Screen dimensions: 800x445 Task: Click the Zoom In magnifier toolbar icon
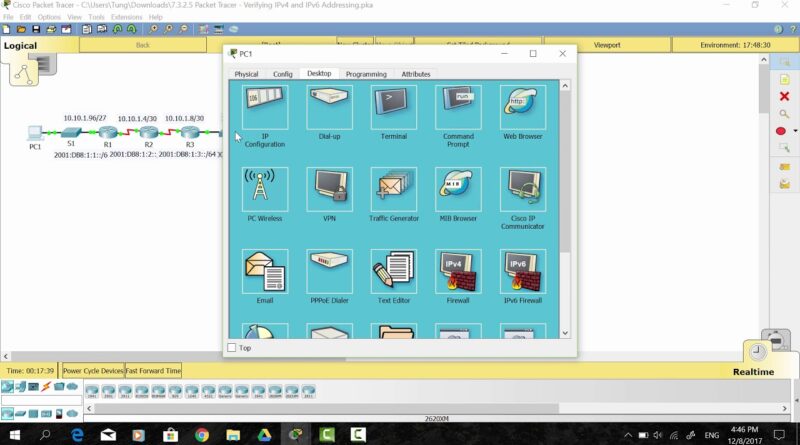pyautogui.click(x=153, y=30)
